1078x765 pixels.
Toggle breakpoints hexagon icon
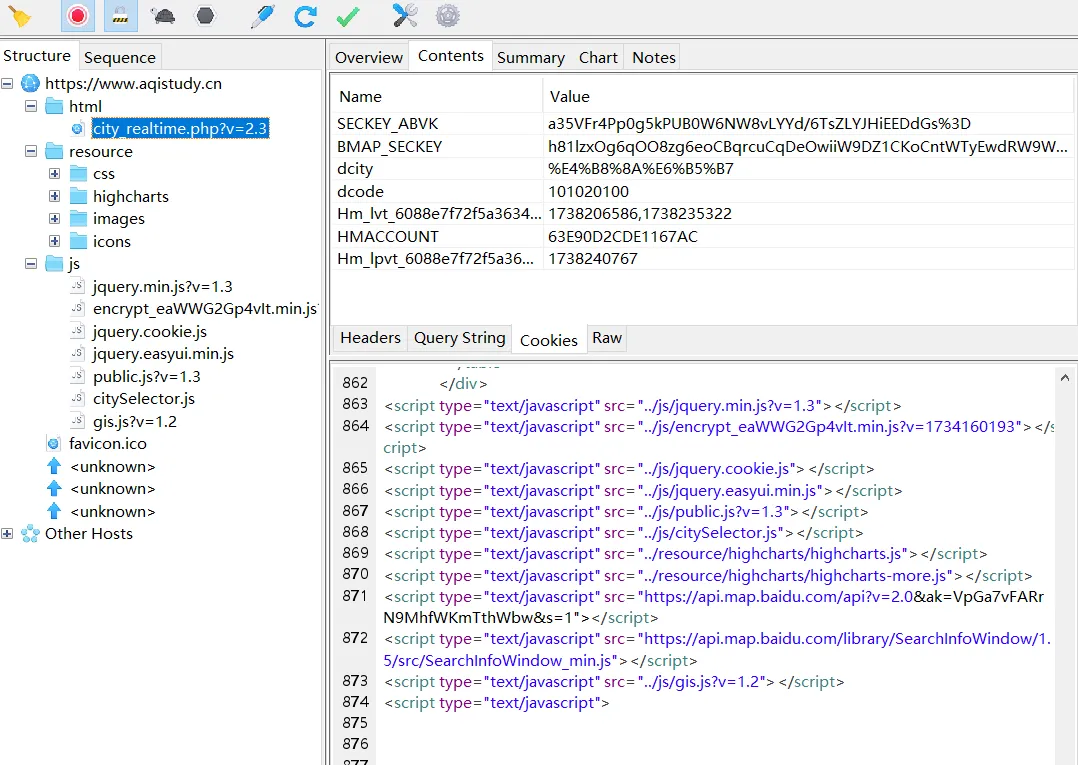[205, 16]
